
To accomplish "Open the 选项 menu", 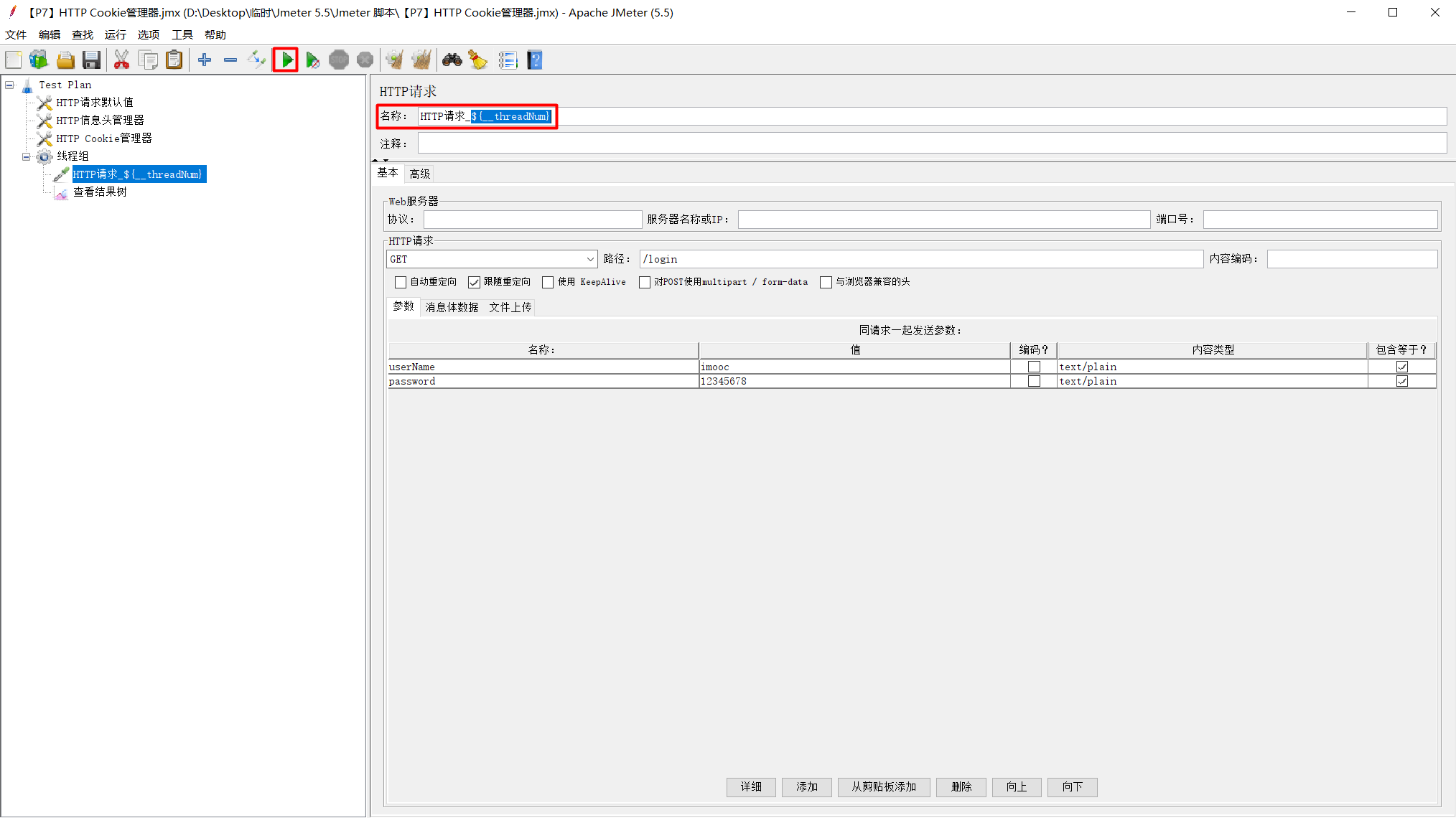I will (149, 34).
